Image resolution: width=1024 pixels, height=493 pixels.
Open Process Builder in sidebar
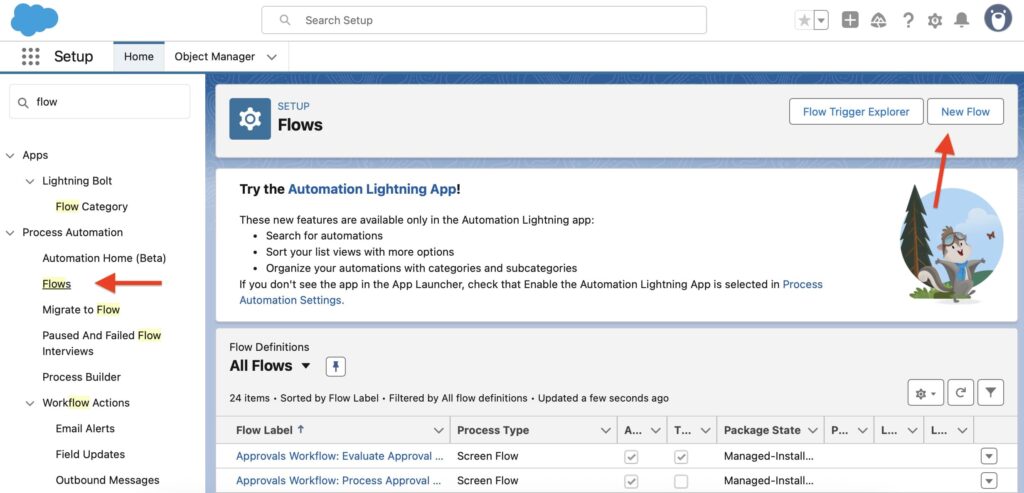click(82, 377)
